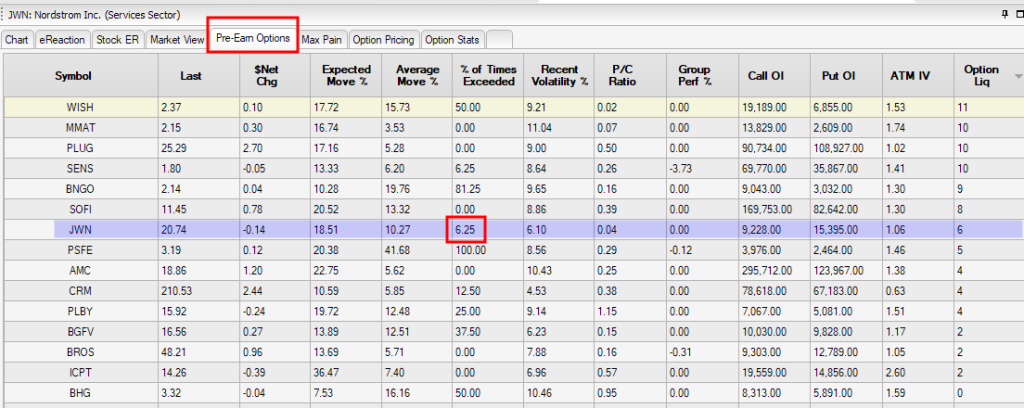The height and width of the screenshot is (408, 1024).
Task: Sort by % of Times Exceeded header
Action: [x=487, y=76]
